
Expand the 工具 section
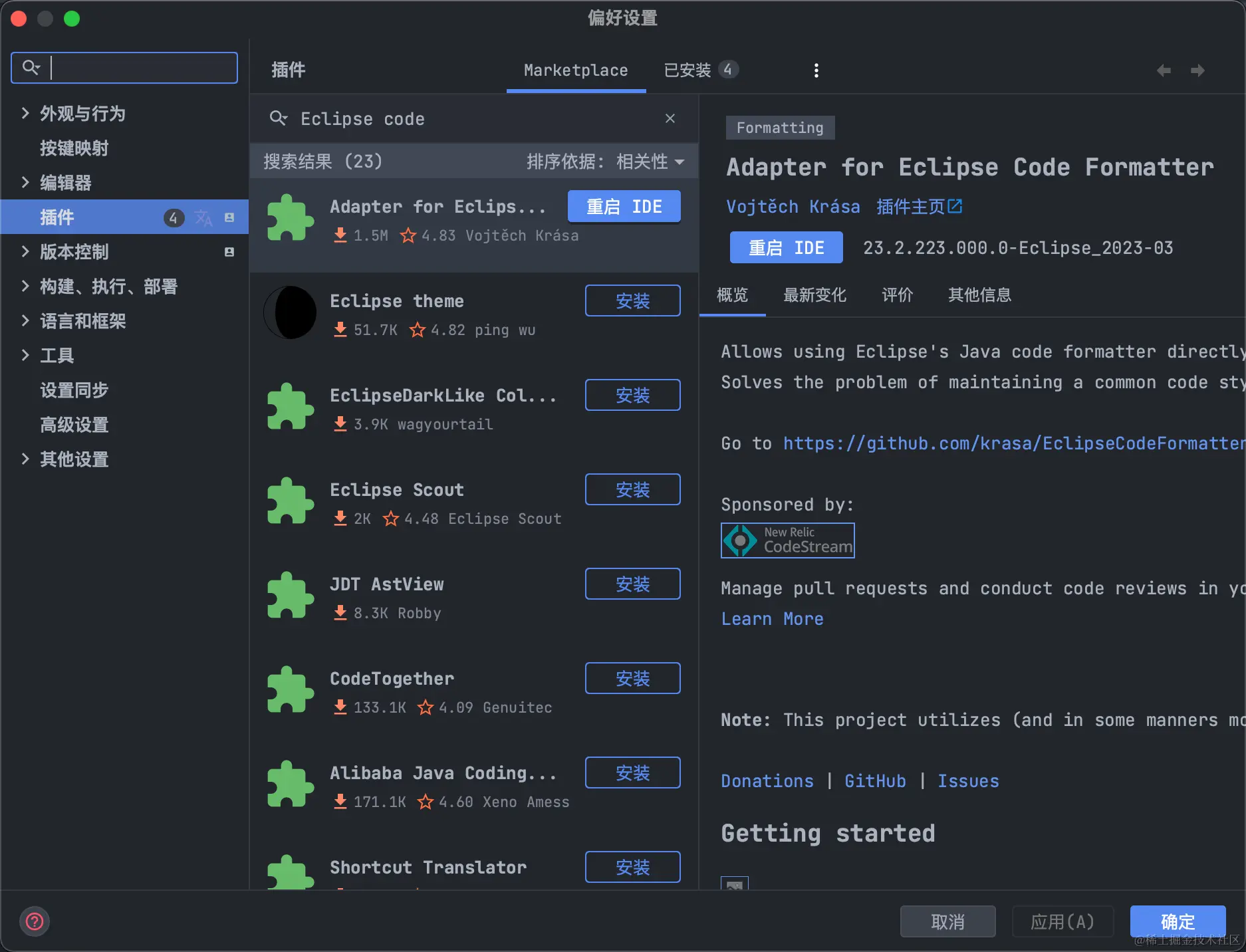pos(25,355)
